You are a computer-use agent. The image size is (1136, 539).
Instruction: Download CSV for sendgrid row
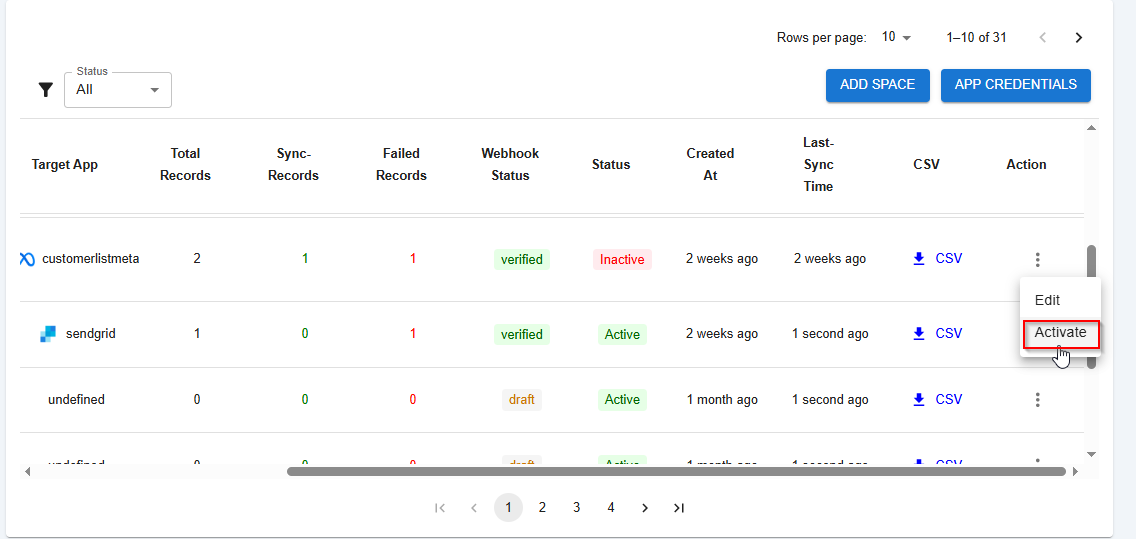(x=938, y=334)
